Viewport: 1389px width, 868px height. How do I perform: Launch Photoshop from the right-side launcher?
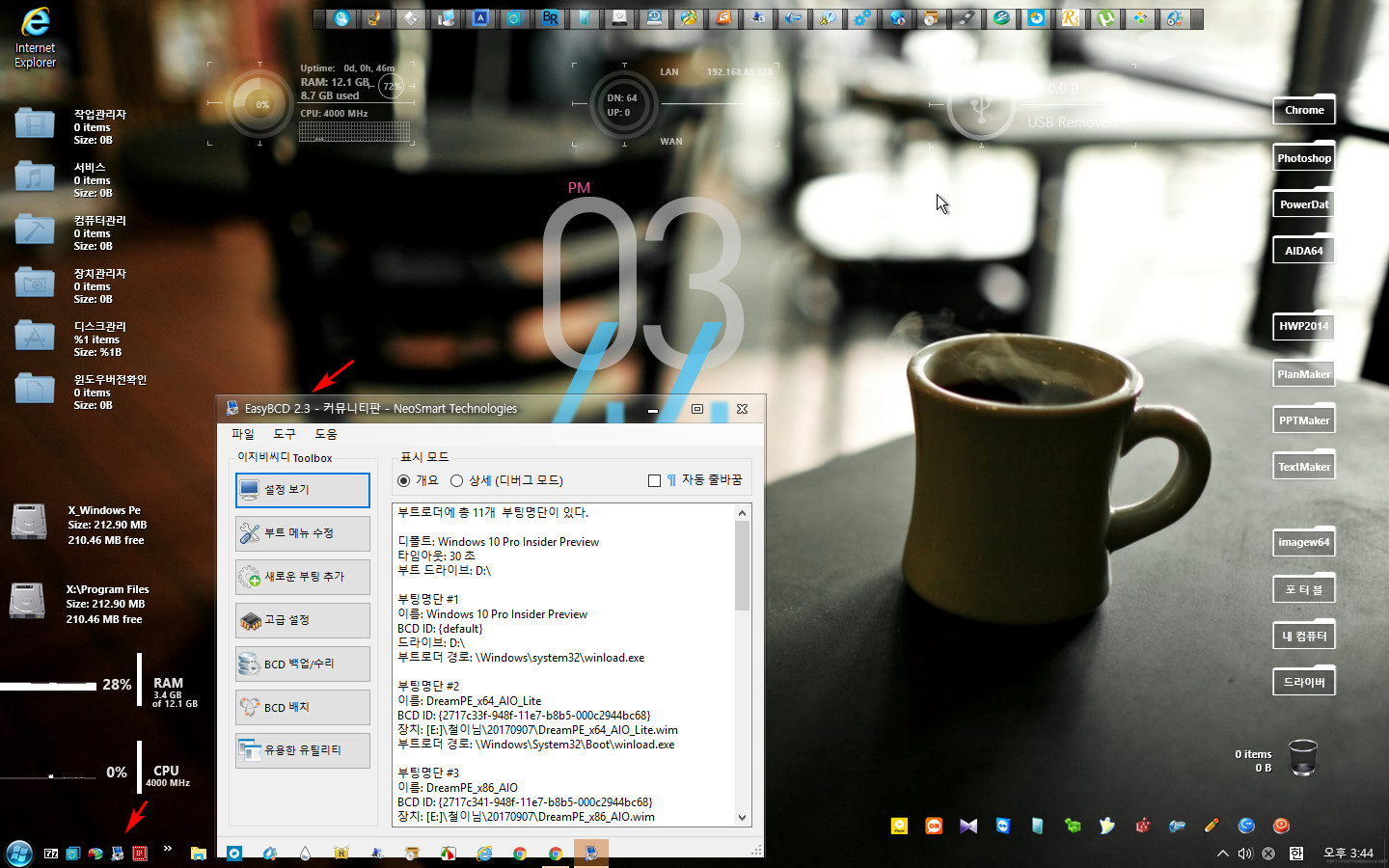[x=1304, y=158]
